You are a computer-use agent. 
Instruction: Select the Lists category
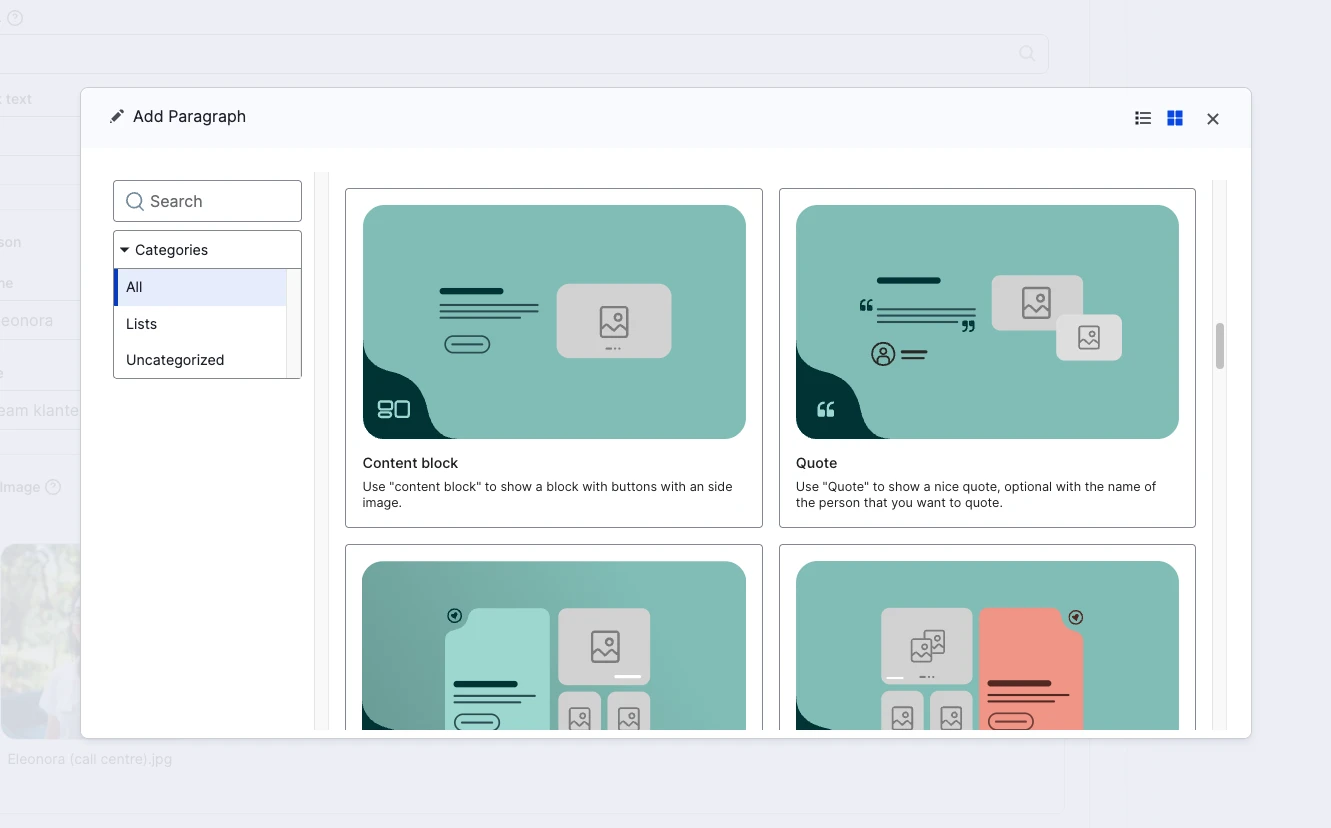200,324
